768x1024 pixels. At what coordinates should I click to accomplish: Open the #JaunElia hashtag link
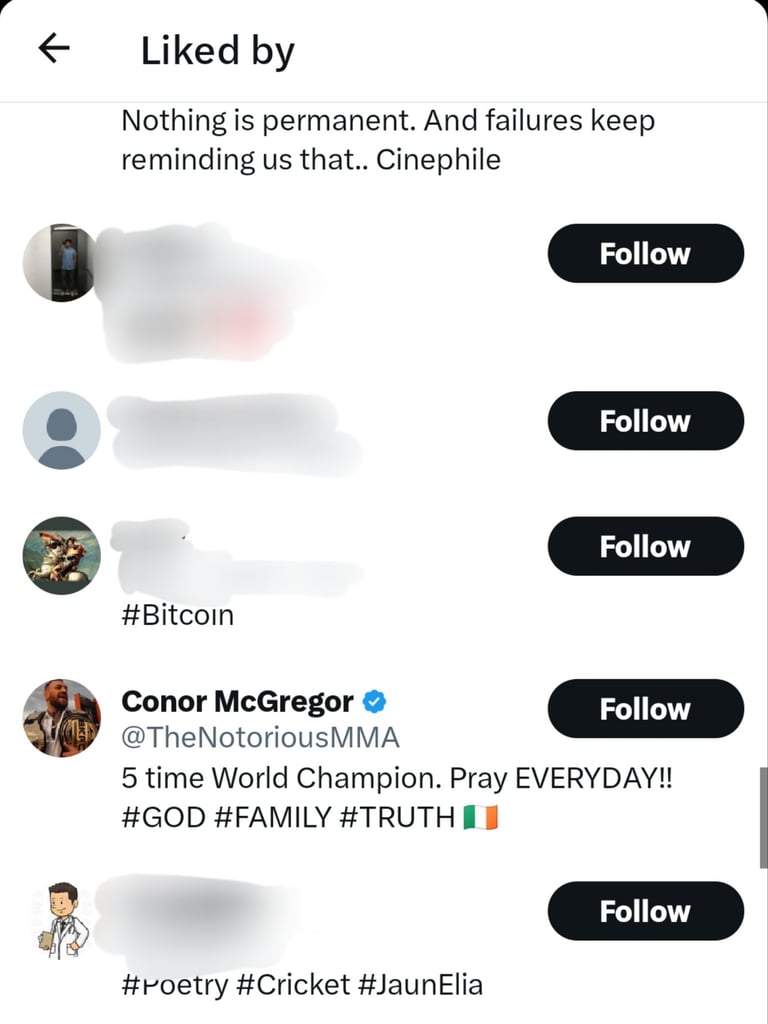click(419, 984)
